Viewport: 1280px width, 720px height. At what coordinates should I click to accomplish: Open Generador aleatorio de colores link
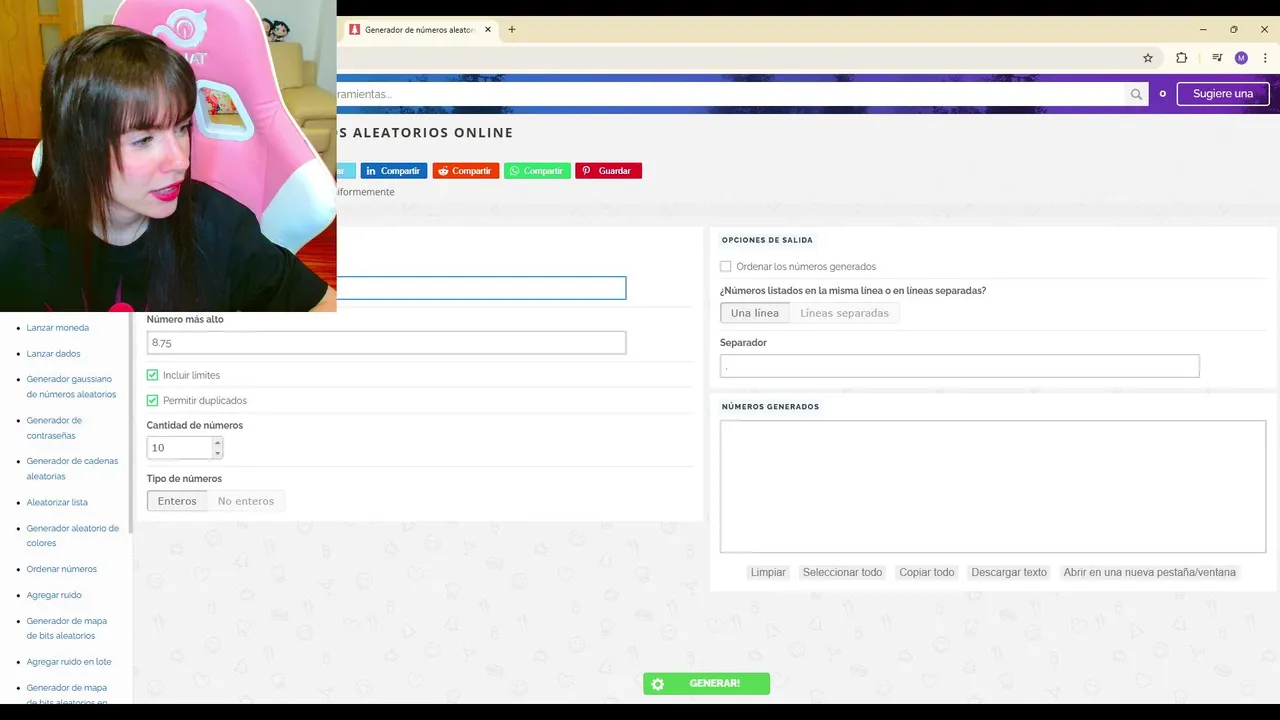[72, 536]
